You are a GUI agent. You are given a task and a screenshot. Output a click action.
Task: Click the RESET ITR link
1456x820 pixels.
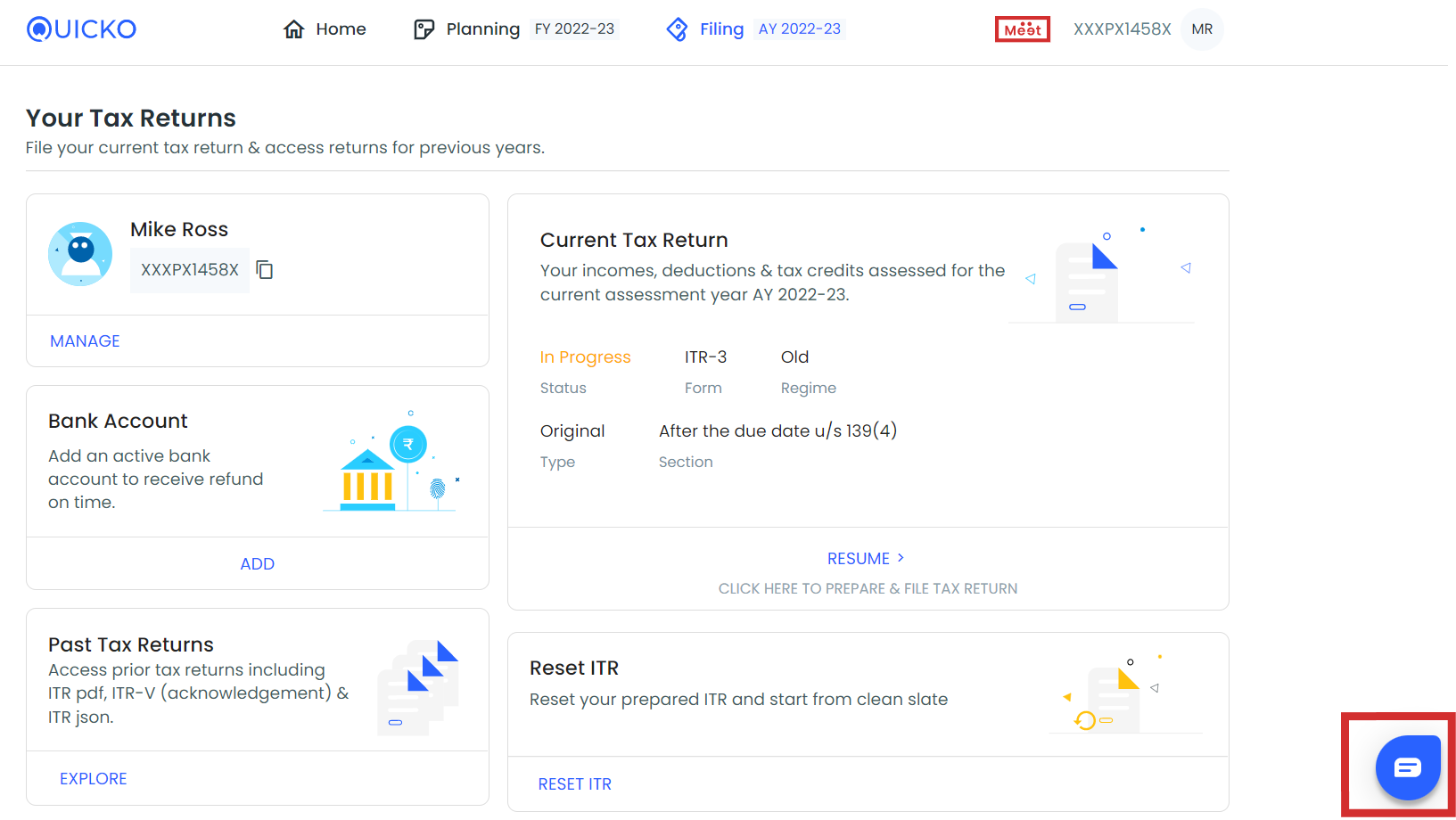[x=575, y=784]
